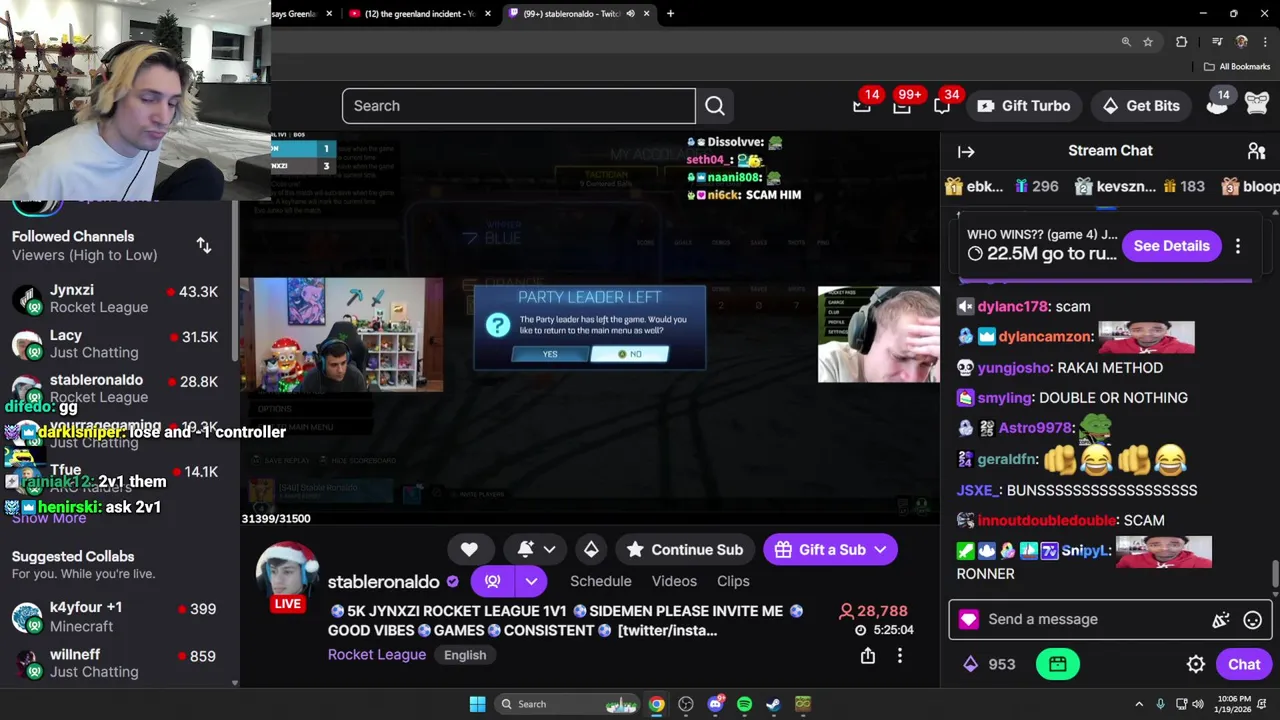This screenshot has height=720, width=1280.
Task: Click the Gift Turbo button
Action: 1023,106
